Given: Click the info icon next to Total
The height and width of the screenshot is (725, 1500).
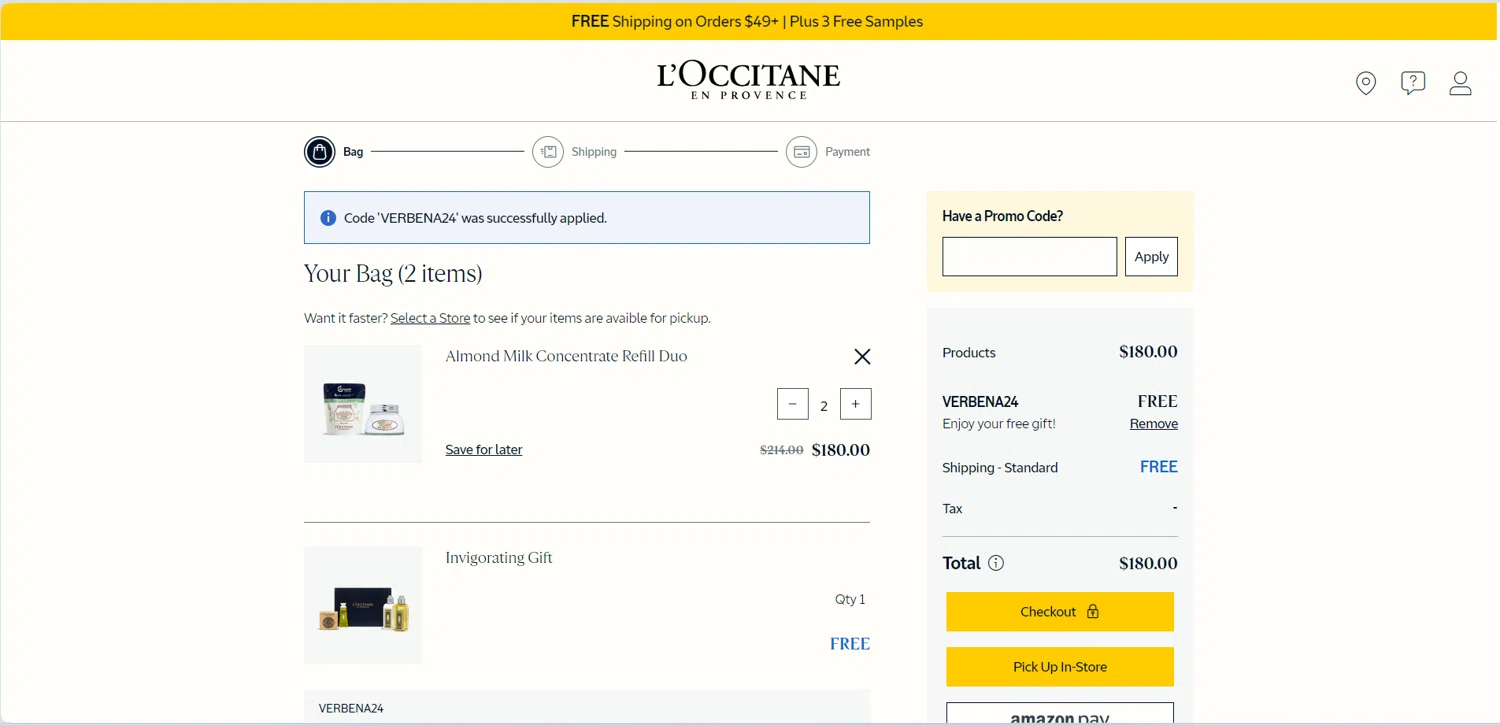Looking at the screenshot, I should tap(996, 563).
